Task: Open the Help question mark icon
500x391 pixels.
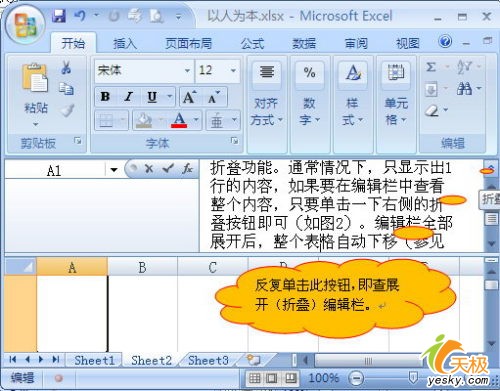Action: click(445, 41)
